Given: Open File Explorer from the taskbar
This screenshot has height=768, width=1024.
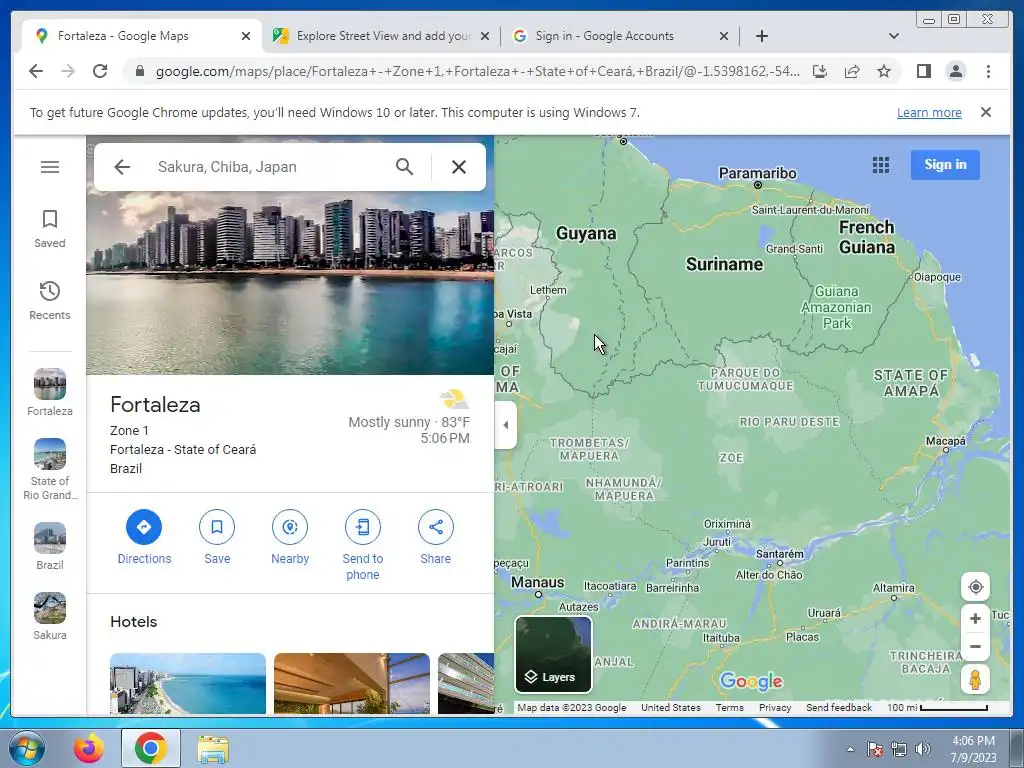Looking at the screenshot, I should [x=213, y=748].
